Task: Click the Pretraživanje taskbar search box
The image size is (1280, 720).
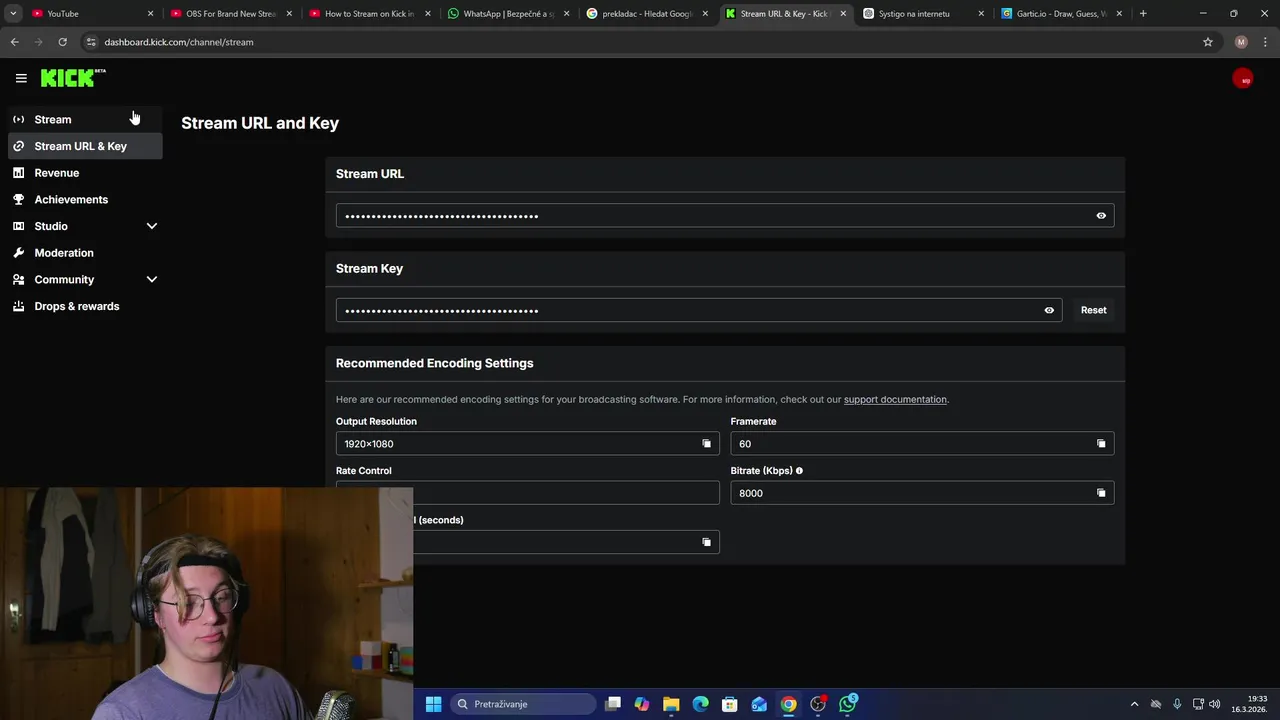Action: (521, 704)
